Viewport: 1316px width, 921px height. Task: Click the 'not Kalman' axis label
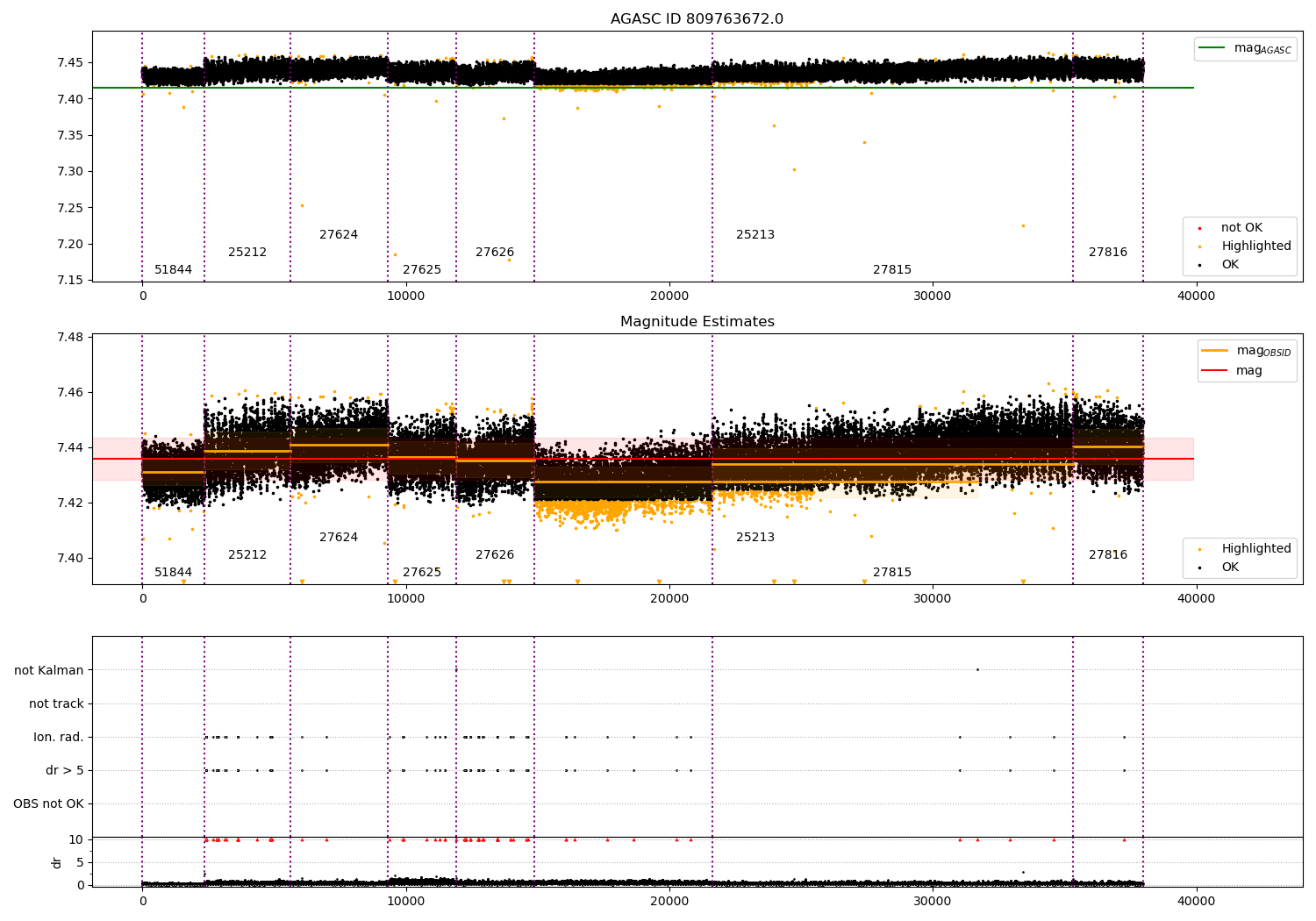coord(49,670)
